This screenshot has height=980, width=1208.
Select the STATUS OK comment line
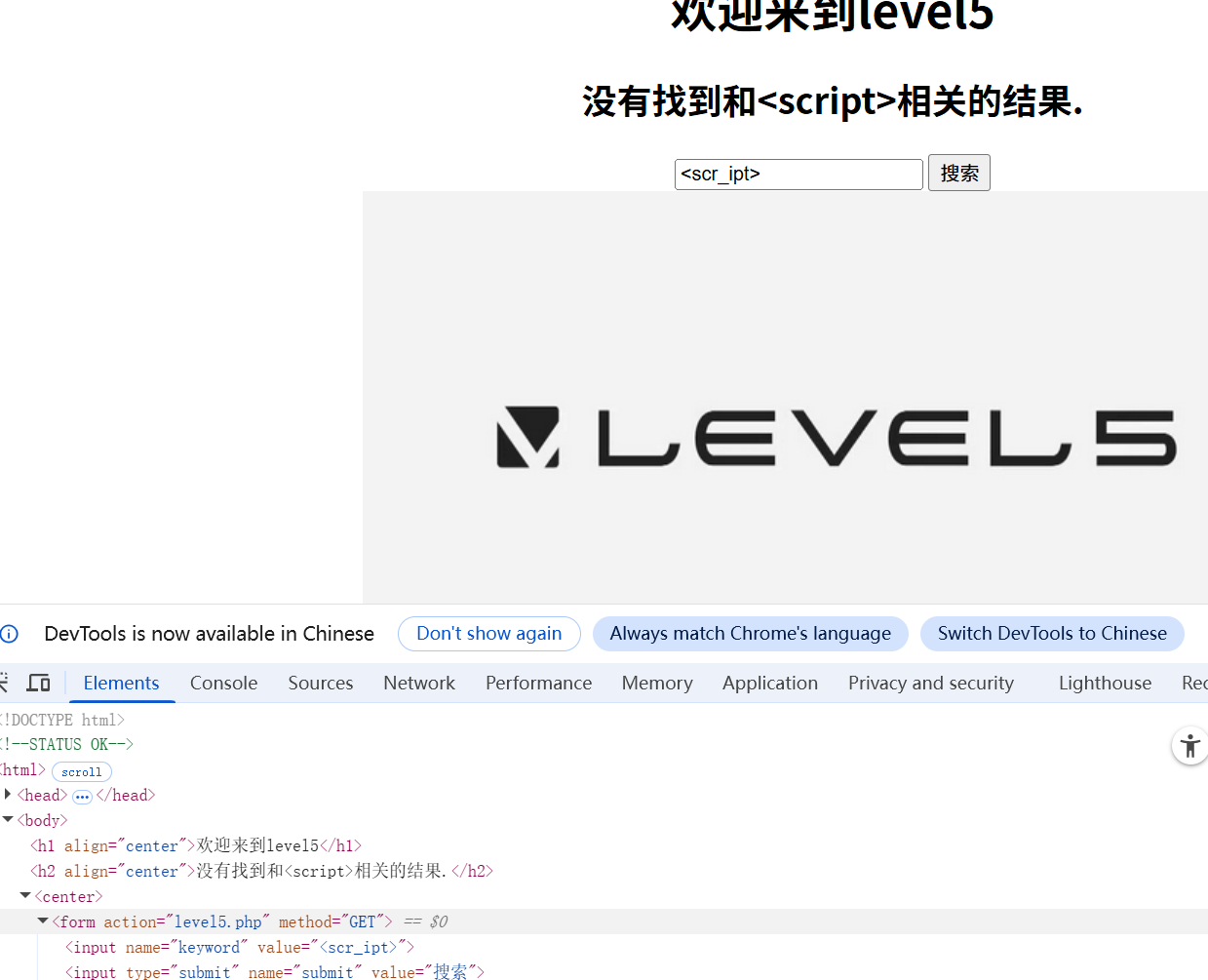click(x=66, y=744)
